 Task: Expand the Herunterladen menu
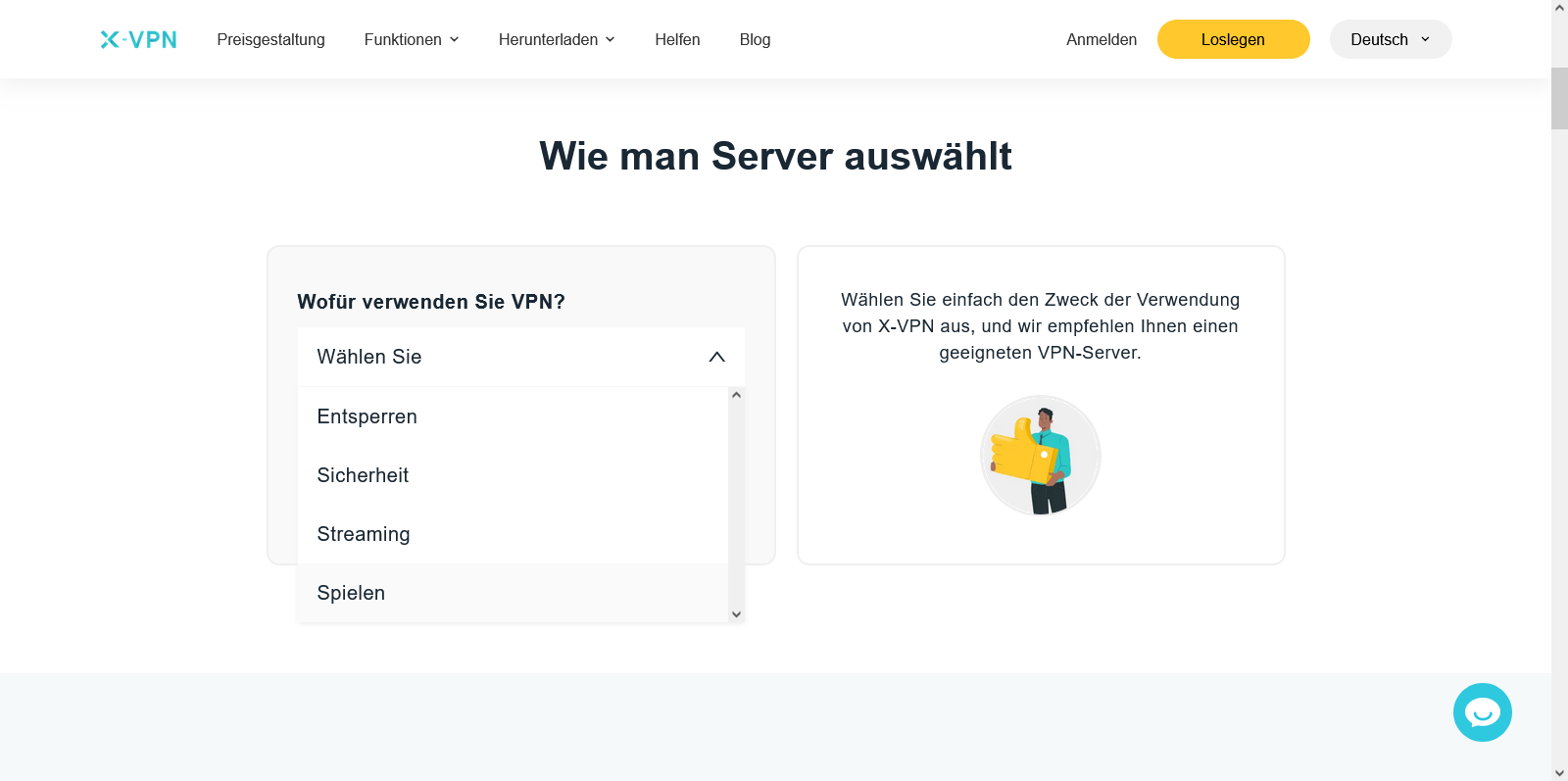pyautogui.click(x=557, y=39)
